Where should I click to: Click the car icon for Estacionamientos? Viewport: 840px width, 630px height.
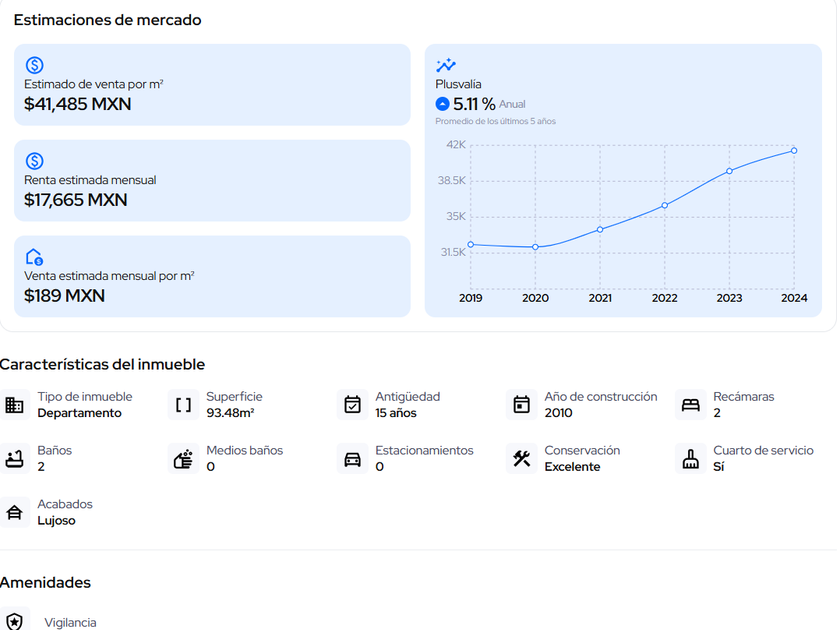tap(352, 459)
